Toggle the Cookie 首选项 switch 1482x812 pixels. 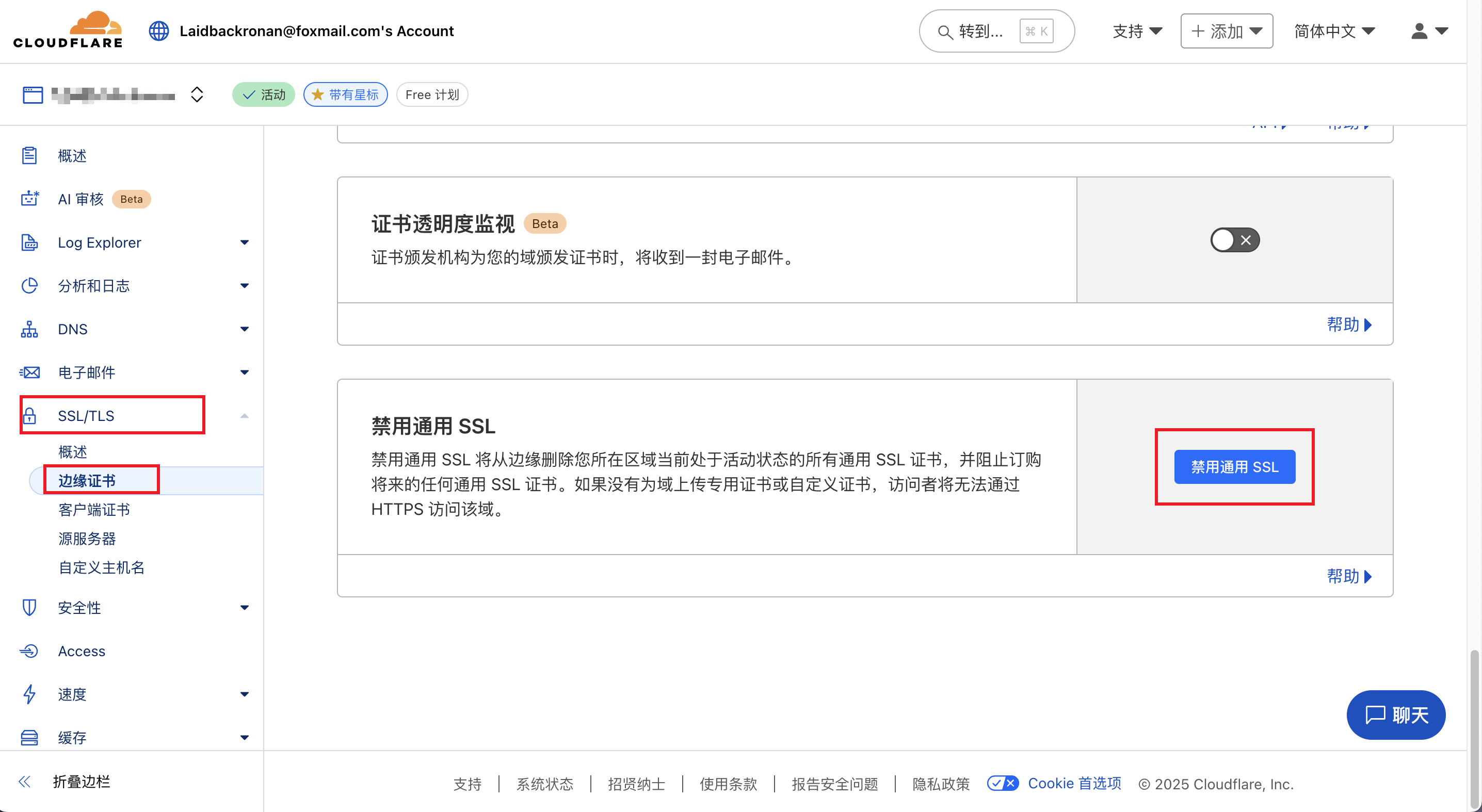click(x=1003, y=783)
